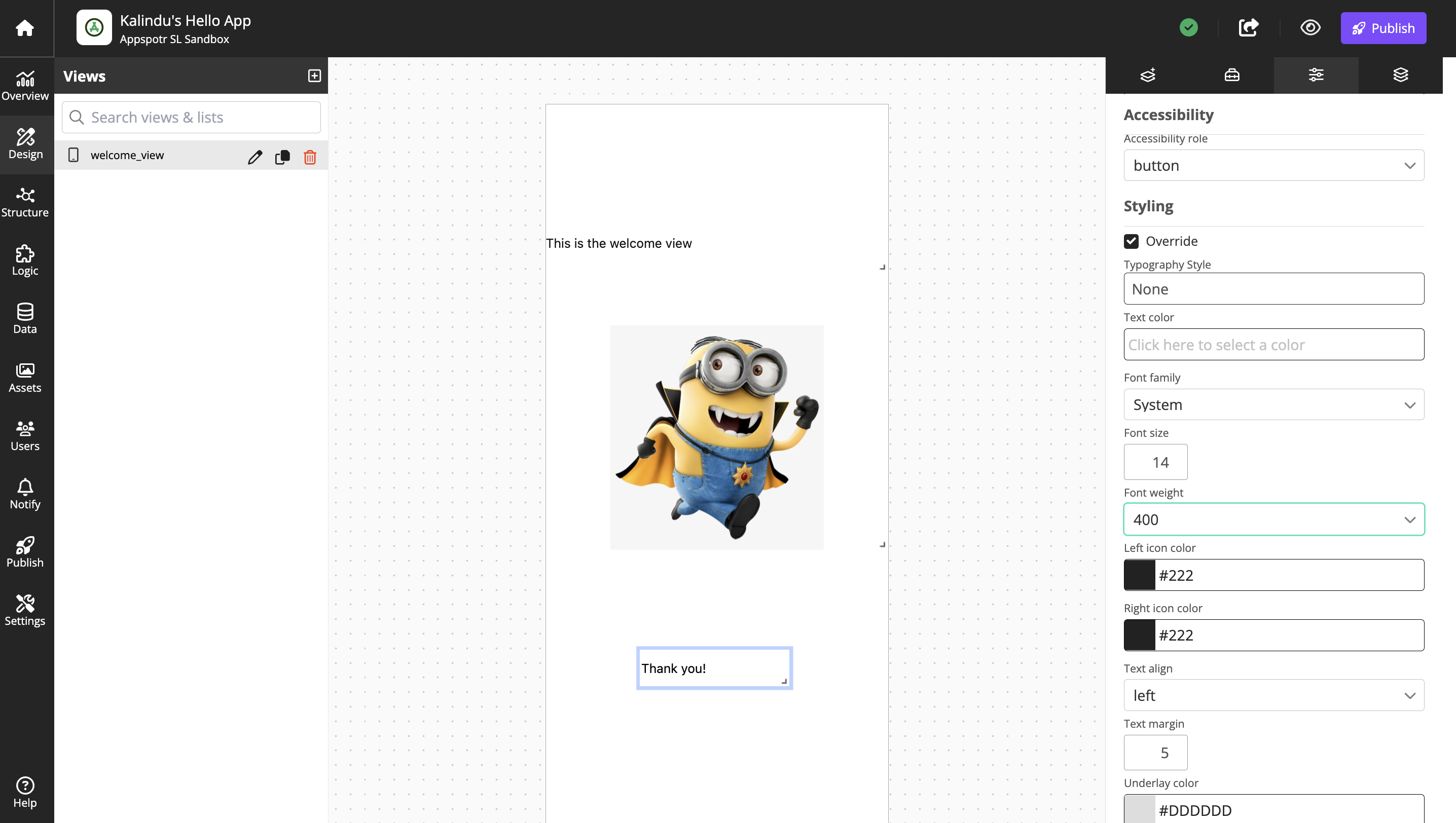Open the Assets section
Viewport: 1456px width, 823px height.
tap(25, 378)
